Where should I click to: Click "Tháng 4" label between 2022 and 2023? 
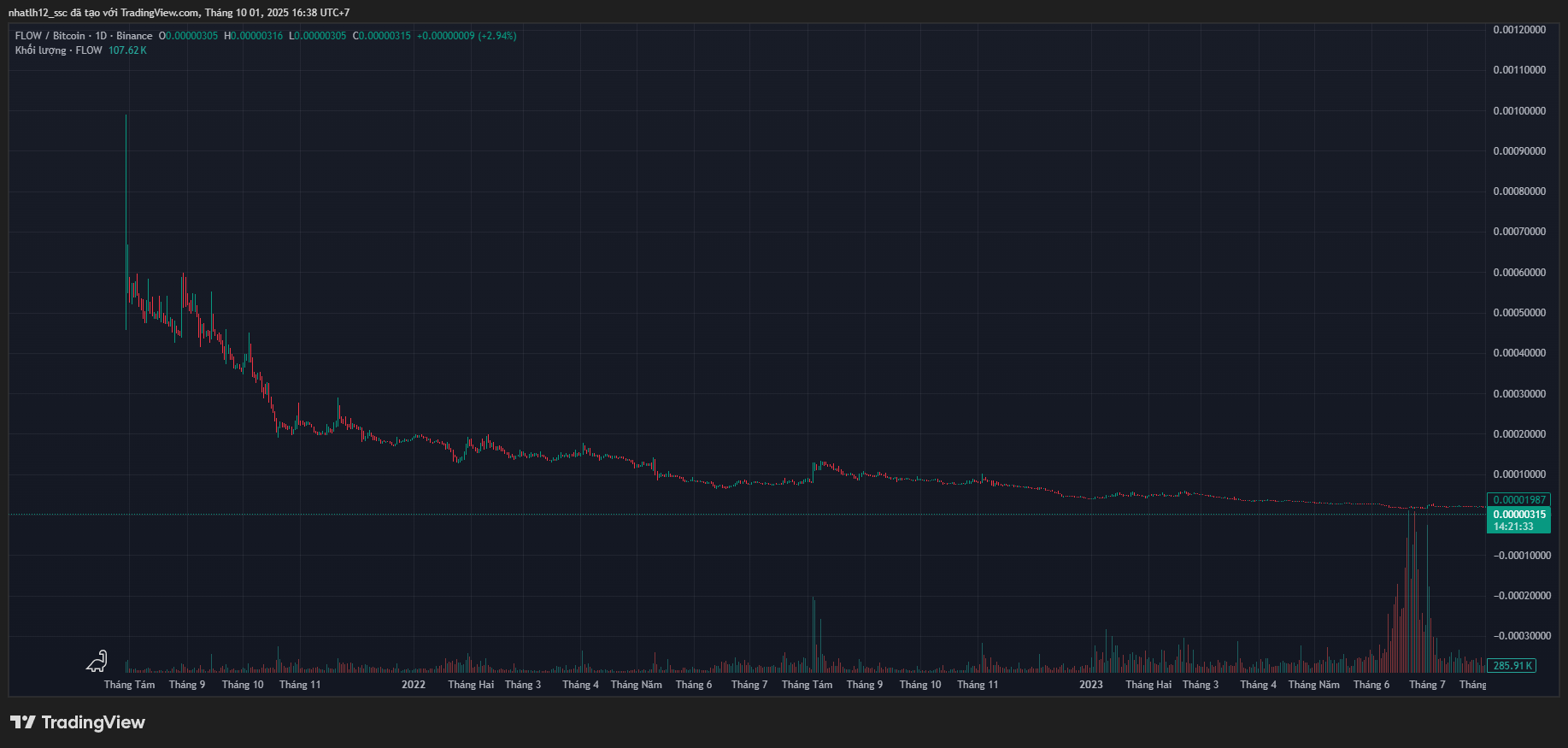pyautogui.click(x=581, y=685)
